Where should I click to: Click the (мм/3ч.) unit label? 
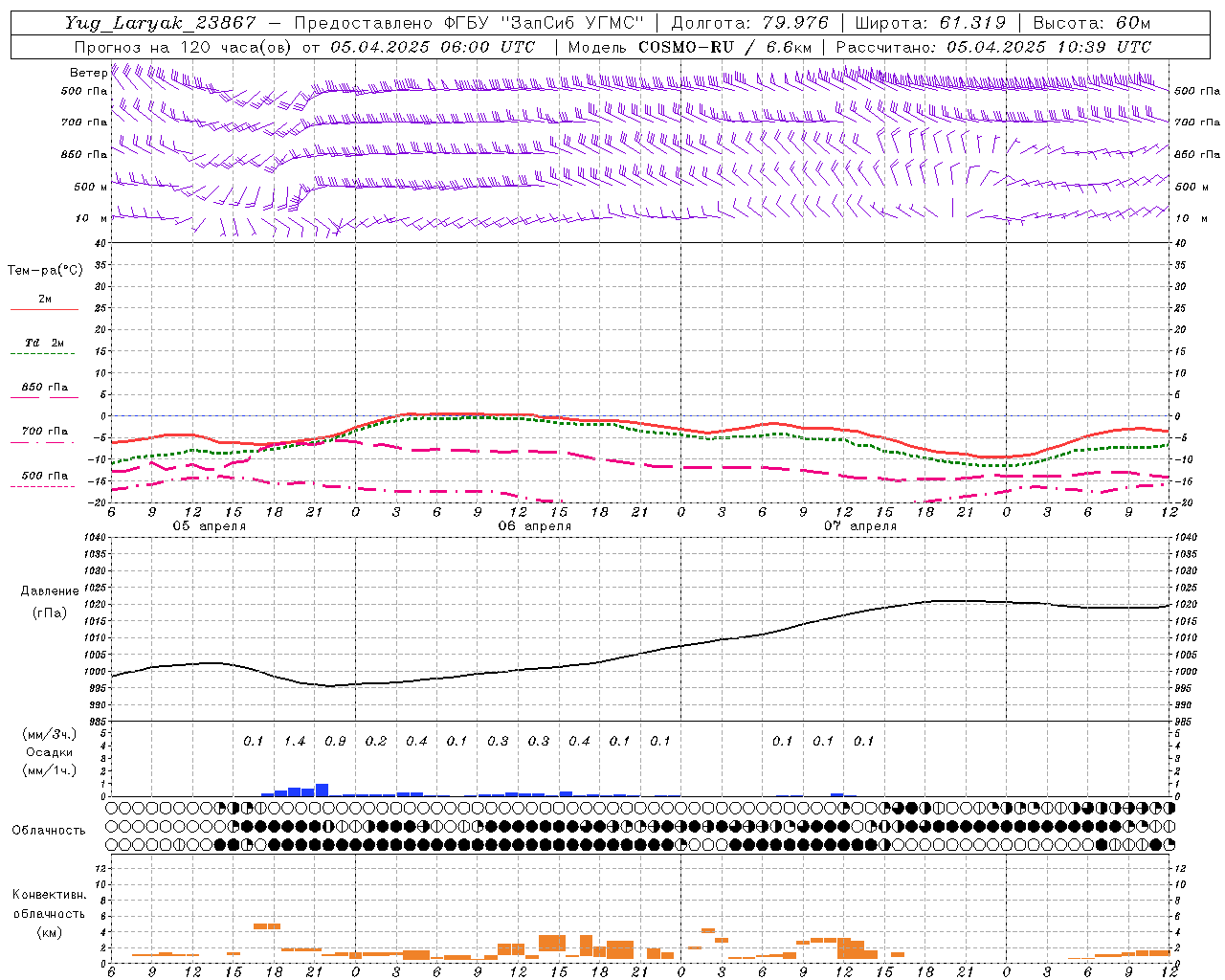click(50, 734)
